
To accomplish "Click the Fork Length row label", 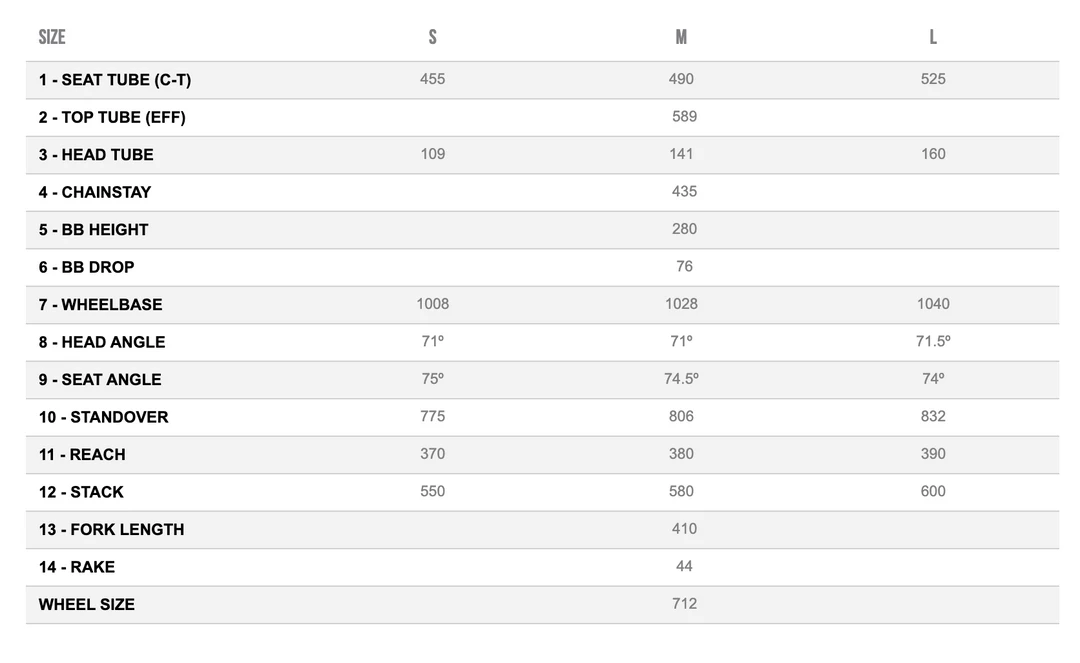I will click(x=111, y=530).
